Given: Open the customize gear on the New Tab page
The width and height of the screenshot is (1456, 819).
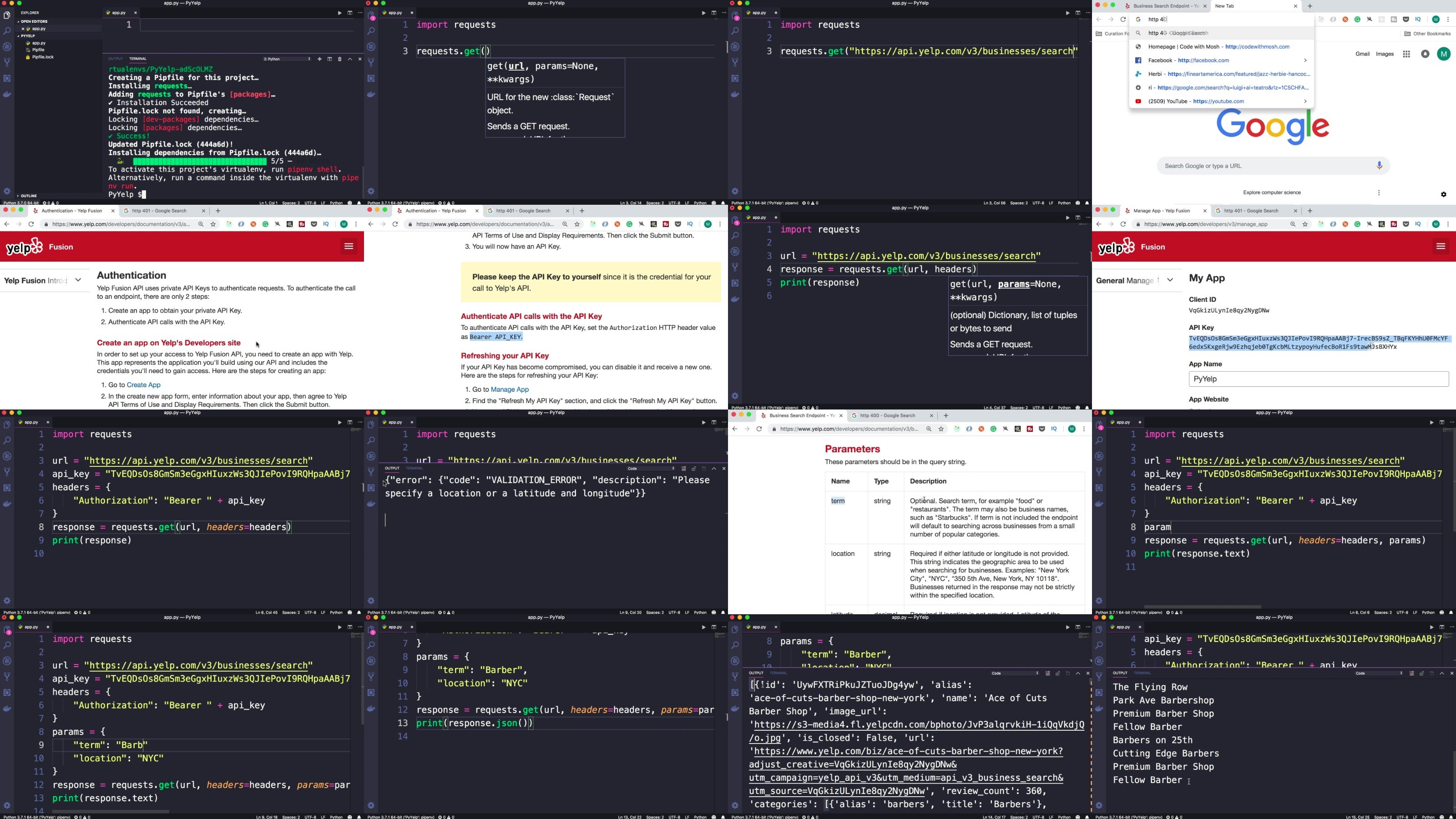Looking at the screenshot, I should click(1444, 194).
